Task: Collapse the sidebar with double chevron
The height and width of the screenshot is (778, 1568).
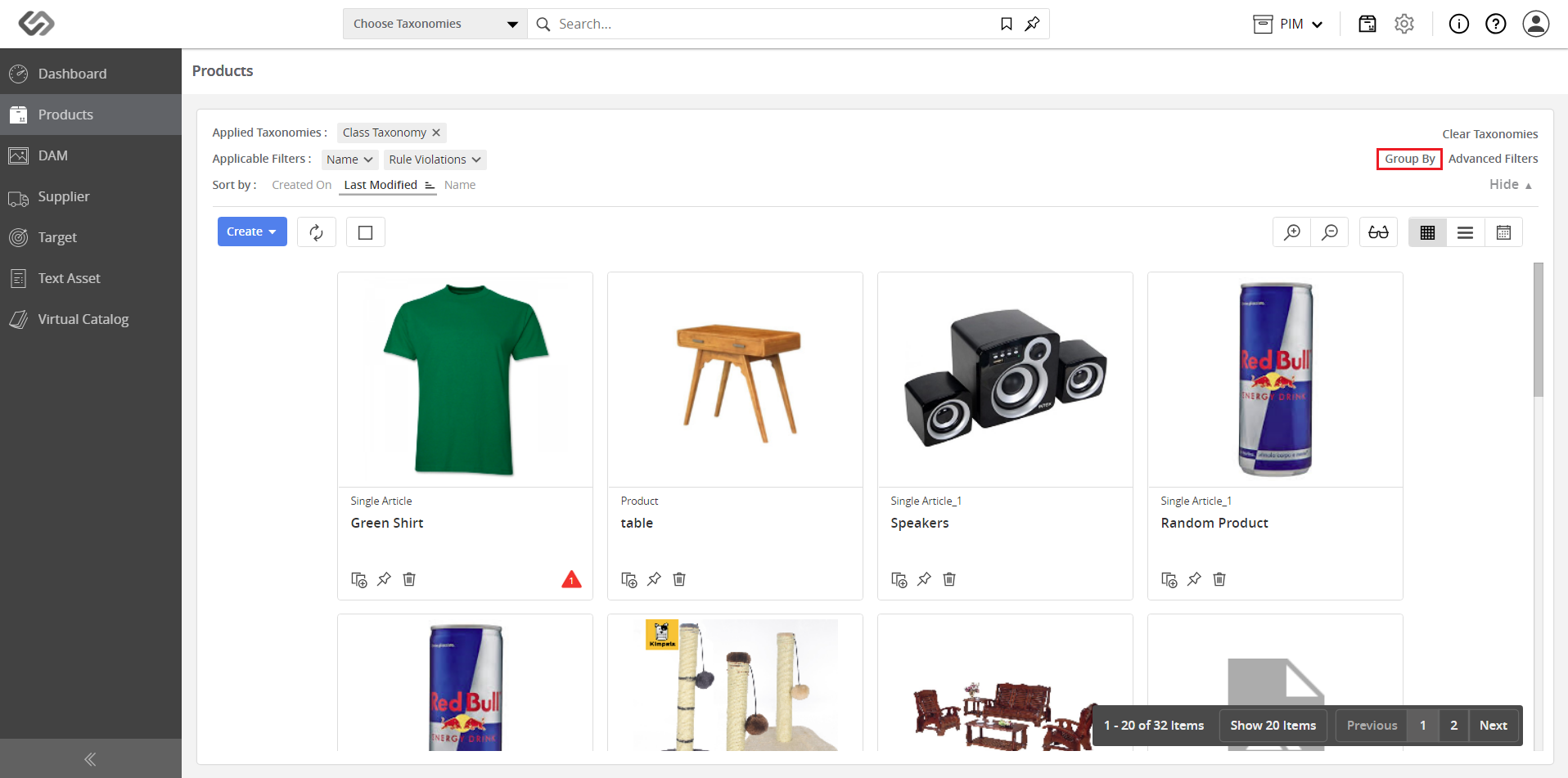Action: [x=90, y=759]
